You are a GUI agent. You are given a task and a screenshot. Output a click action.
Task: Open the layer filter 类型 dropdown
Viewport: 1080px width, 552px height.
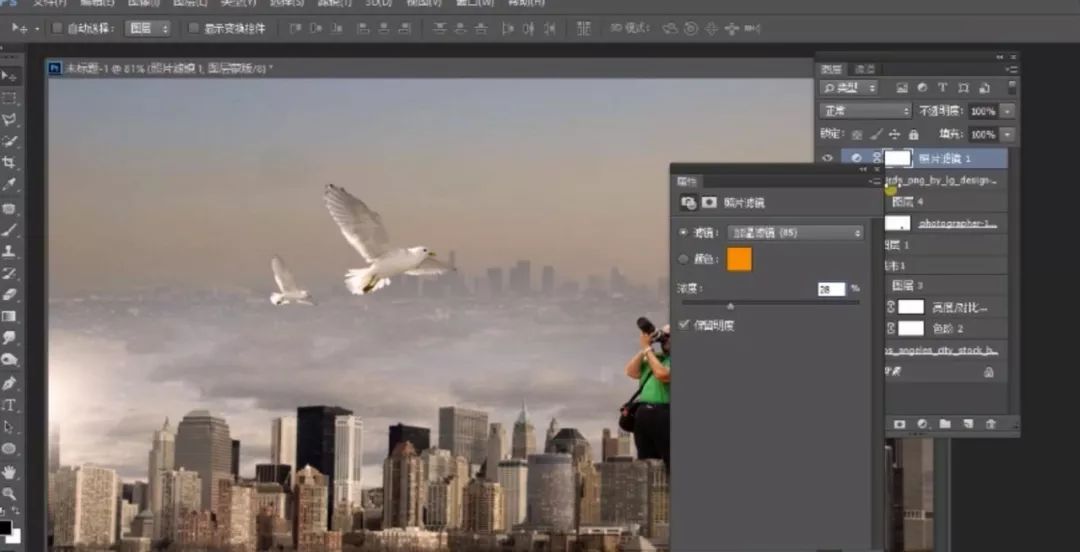click(x=849, y=88)
